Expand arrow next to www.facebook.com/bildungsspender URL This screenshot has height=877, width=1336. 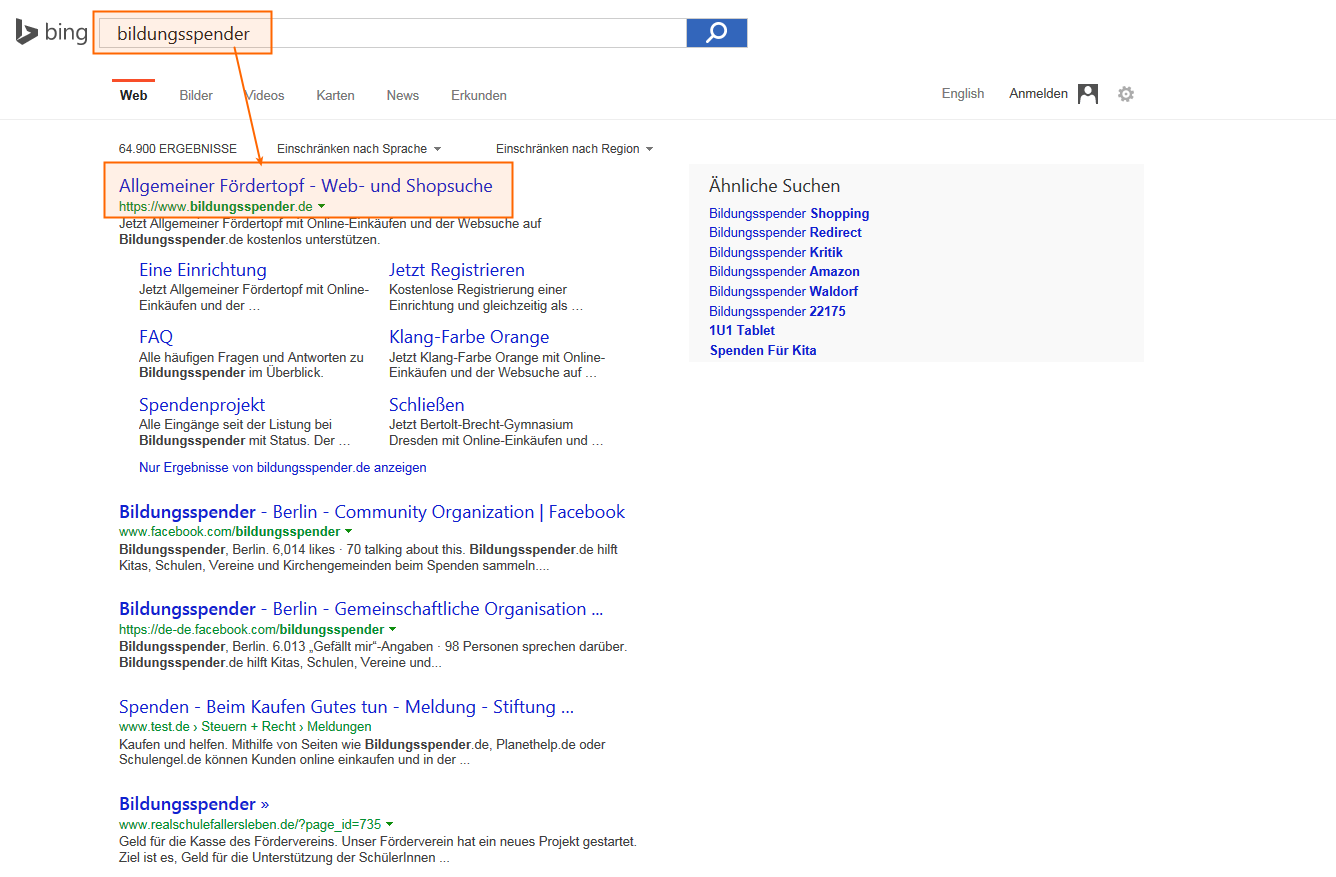(349, 531)
